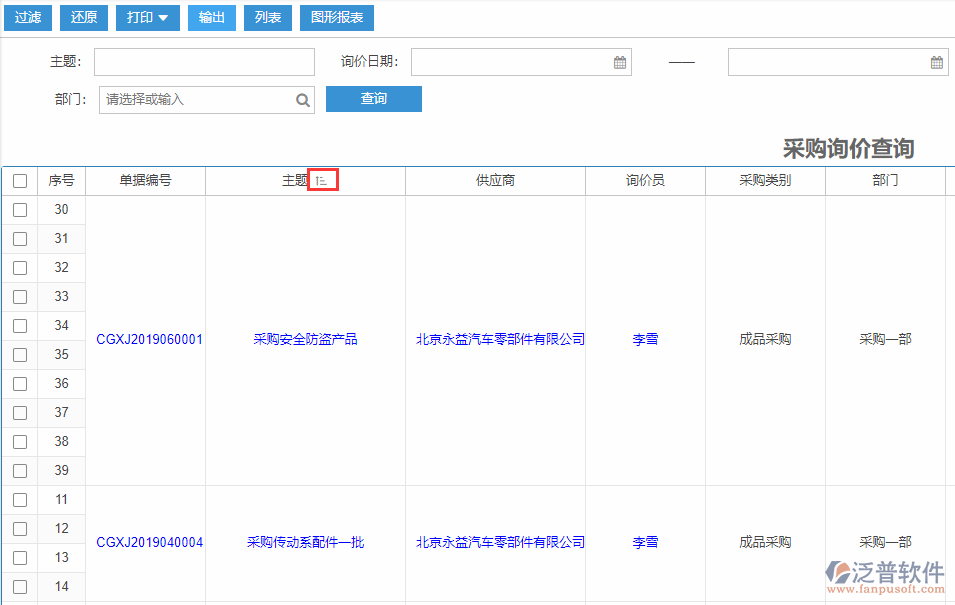Viewport: 955px width, 605px height.
Task: Click the magnifier icon in the 部门 field
Action: [303, 99]
